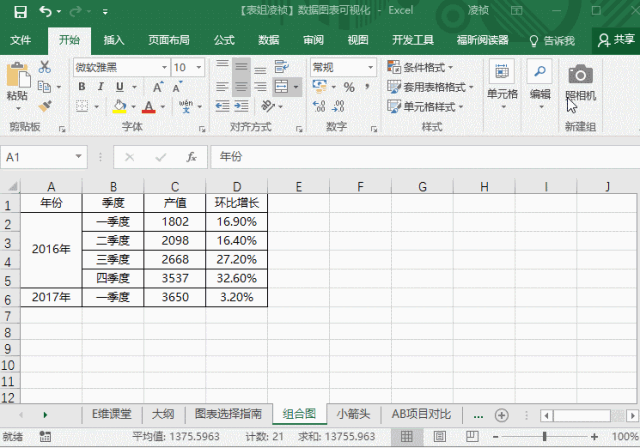The height and width of the screenshot is (448, 640).
Task: Cut selection with the scissors icon
Action: [44, 67]
